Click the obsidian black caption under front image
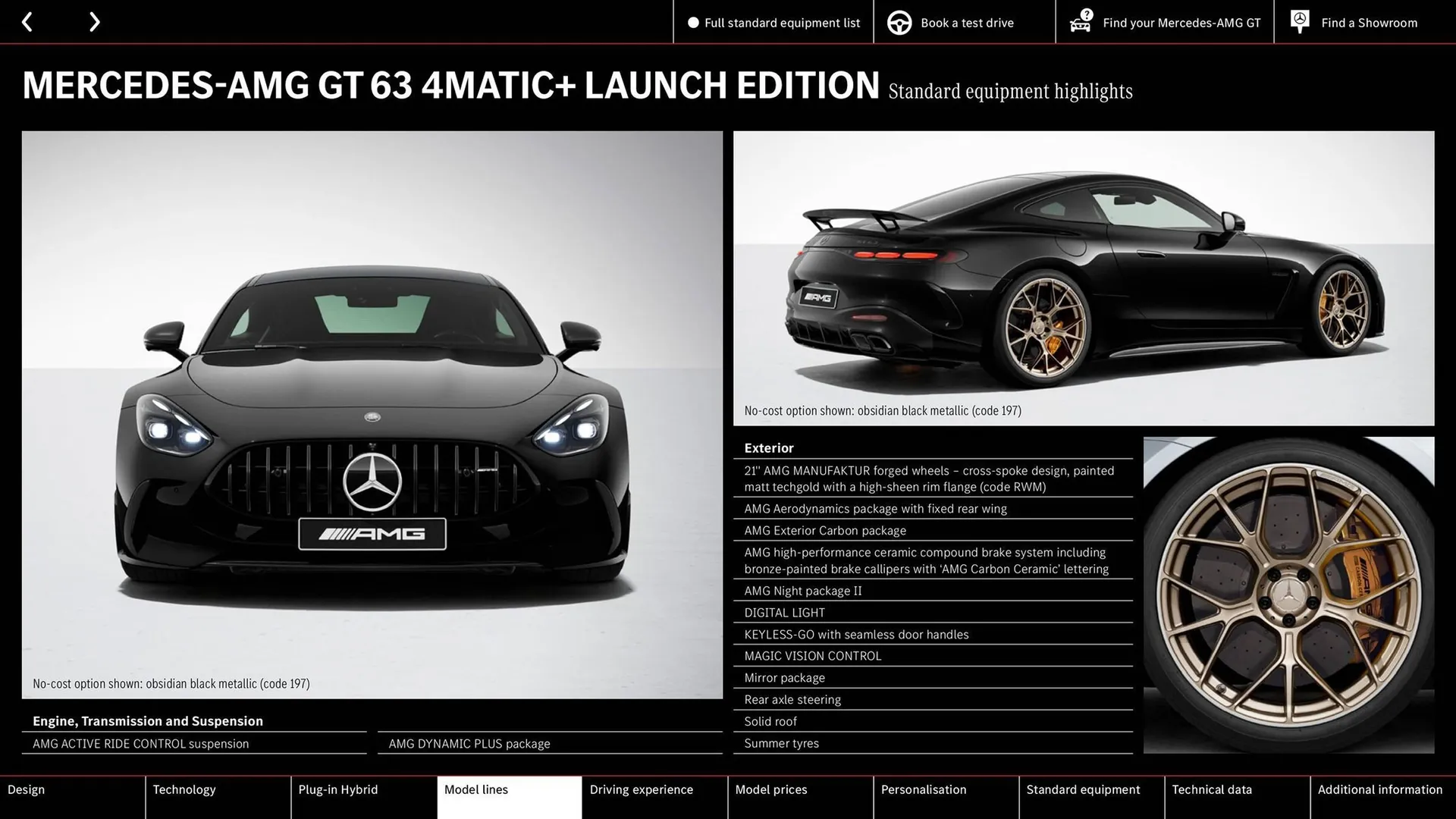 171,683
